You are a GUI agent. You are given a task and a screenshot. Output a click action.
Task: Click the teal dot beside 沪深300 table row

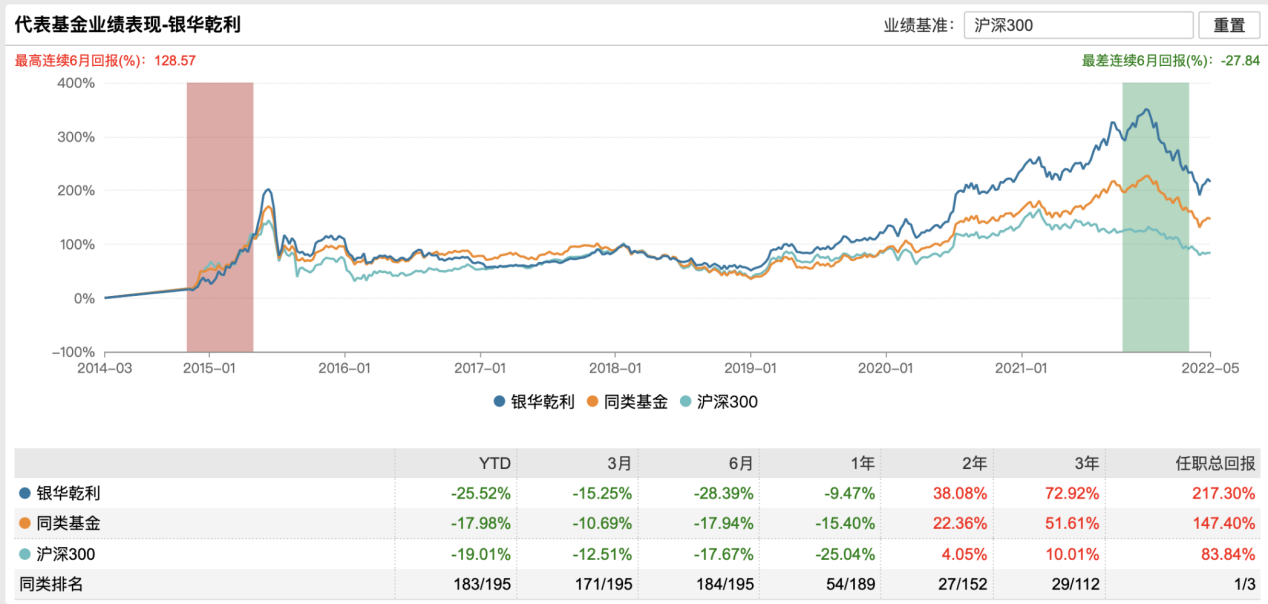click(x=24, y=554)
